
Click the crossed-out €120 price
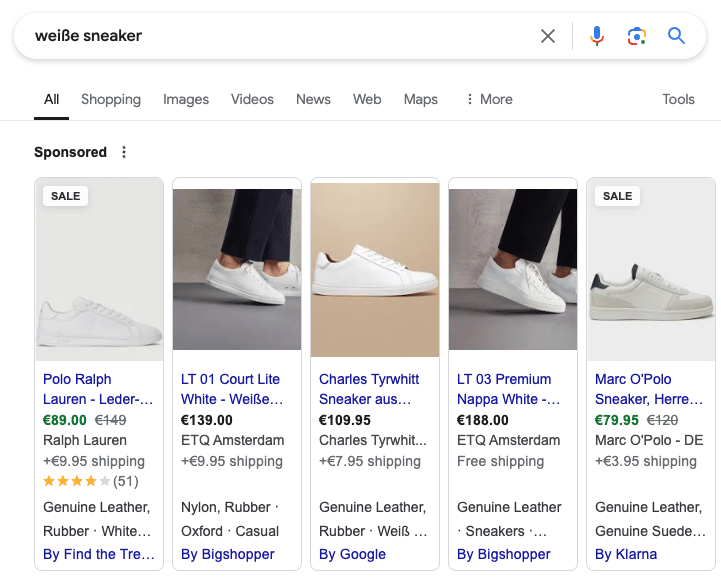pos(662,420)
